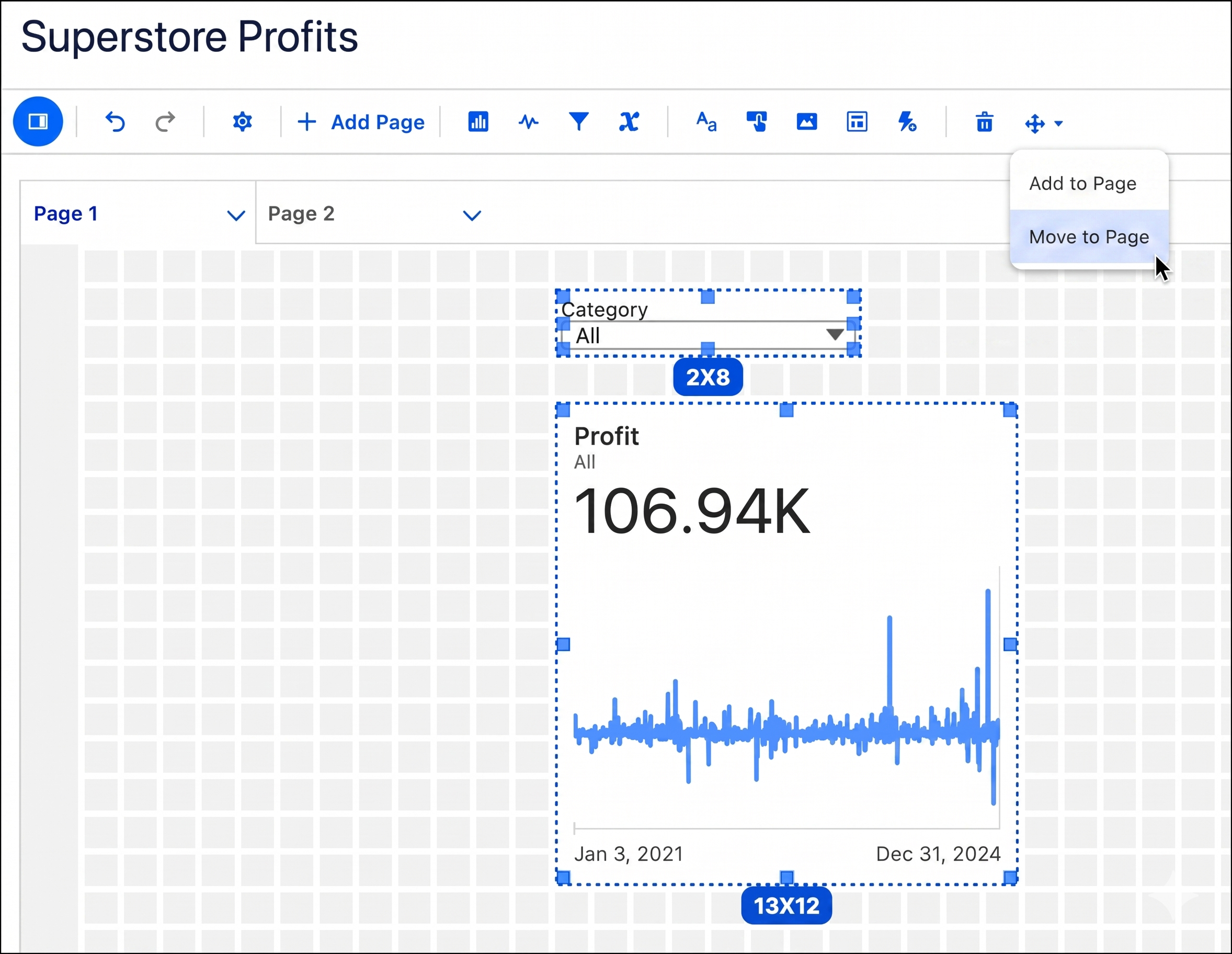Click the redo arrow icon
Screen dimensions: 1232x954
[x=165, y=122]
